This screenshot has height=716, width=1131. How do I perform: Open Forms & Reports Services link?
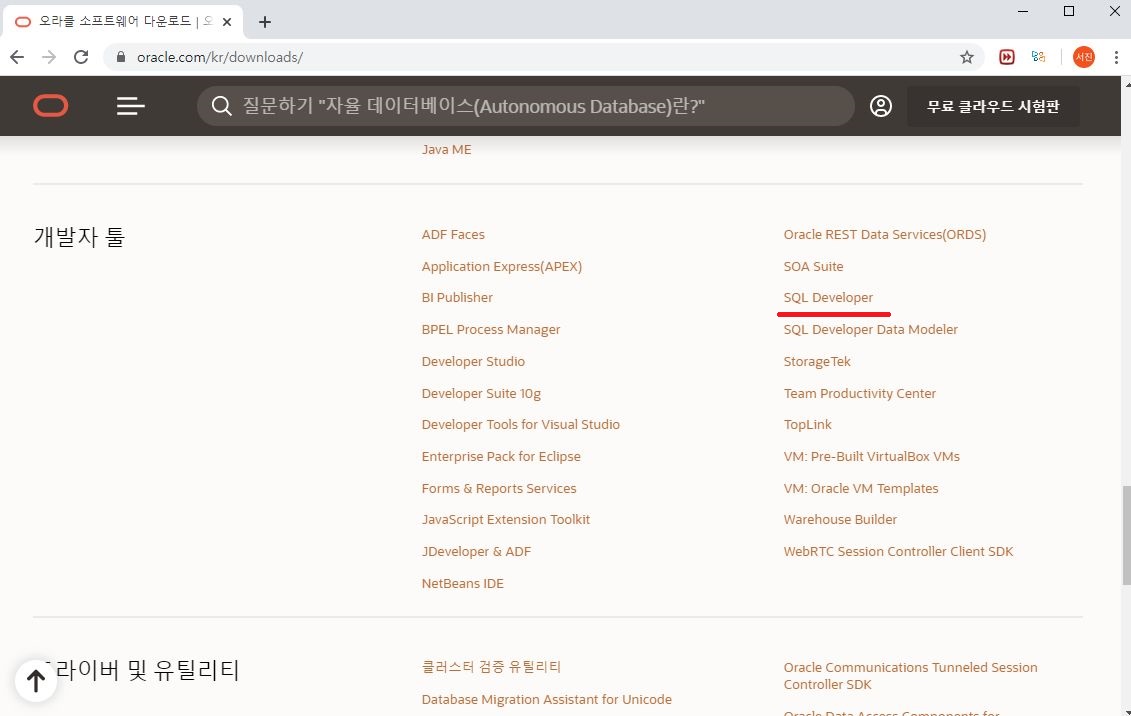(498, 488)
